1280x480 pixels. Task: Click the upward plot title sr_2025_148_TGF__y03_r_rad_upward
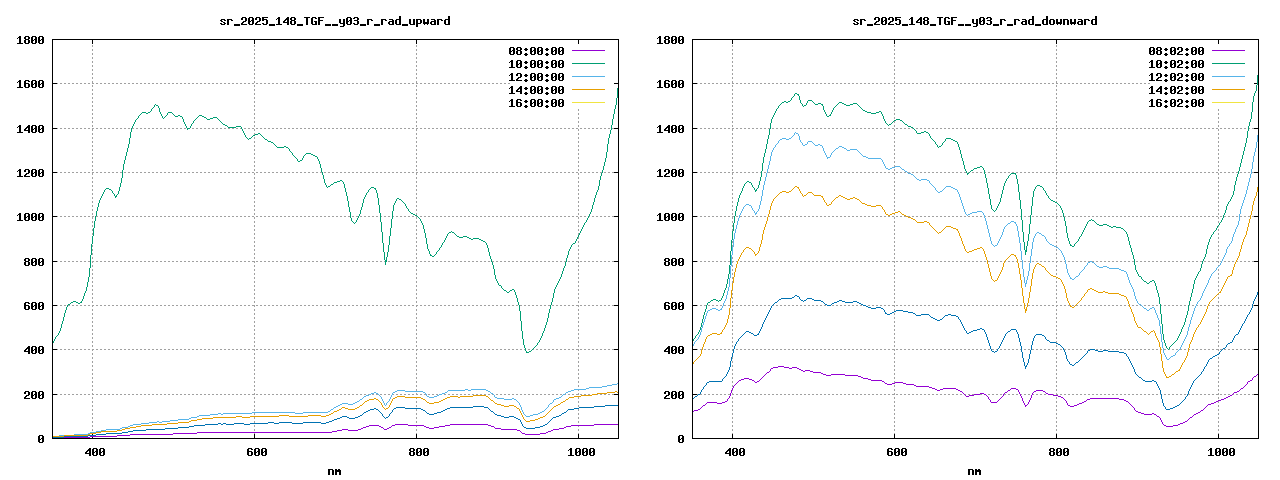pos(335,21)
